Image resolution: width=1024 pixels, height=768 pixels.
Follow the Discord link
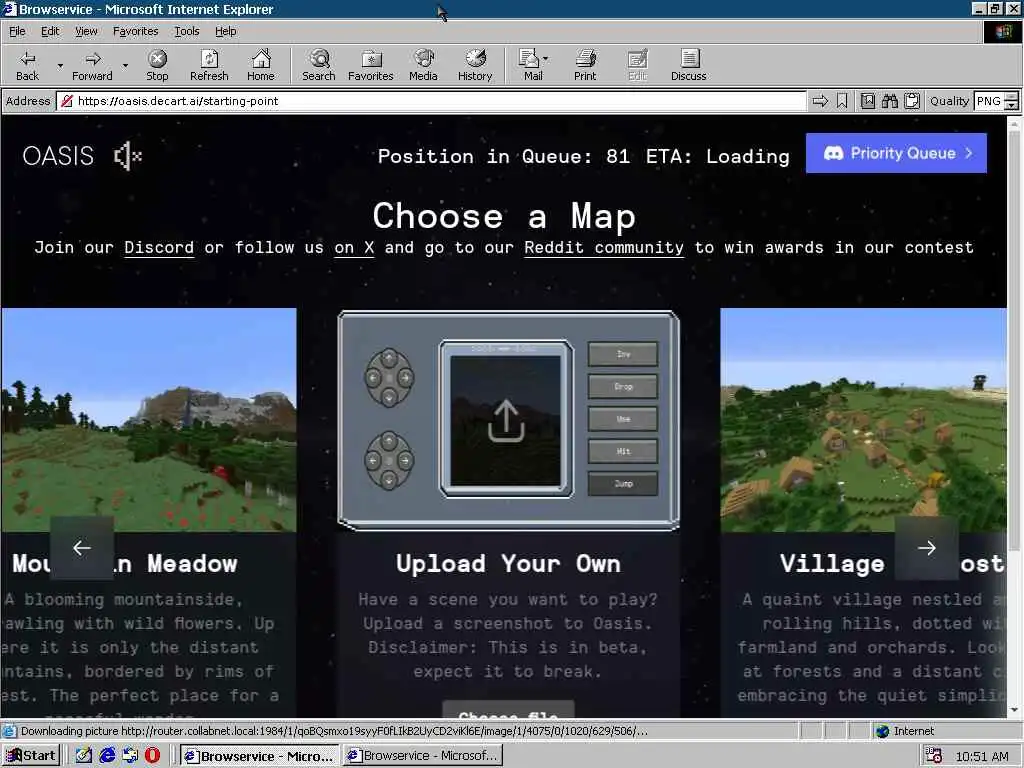(x=159, y=248)
